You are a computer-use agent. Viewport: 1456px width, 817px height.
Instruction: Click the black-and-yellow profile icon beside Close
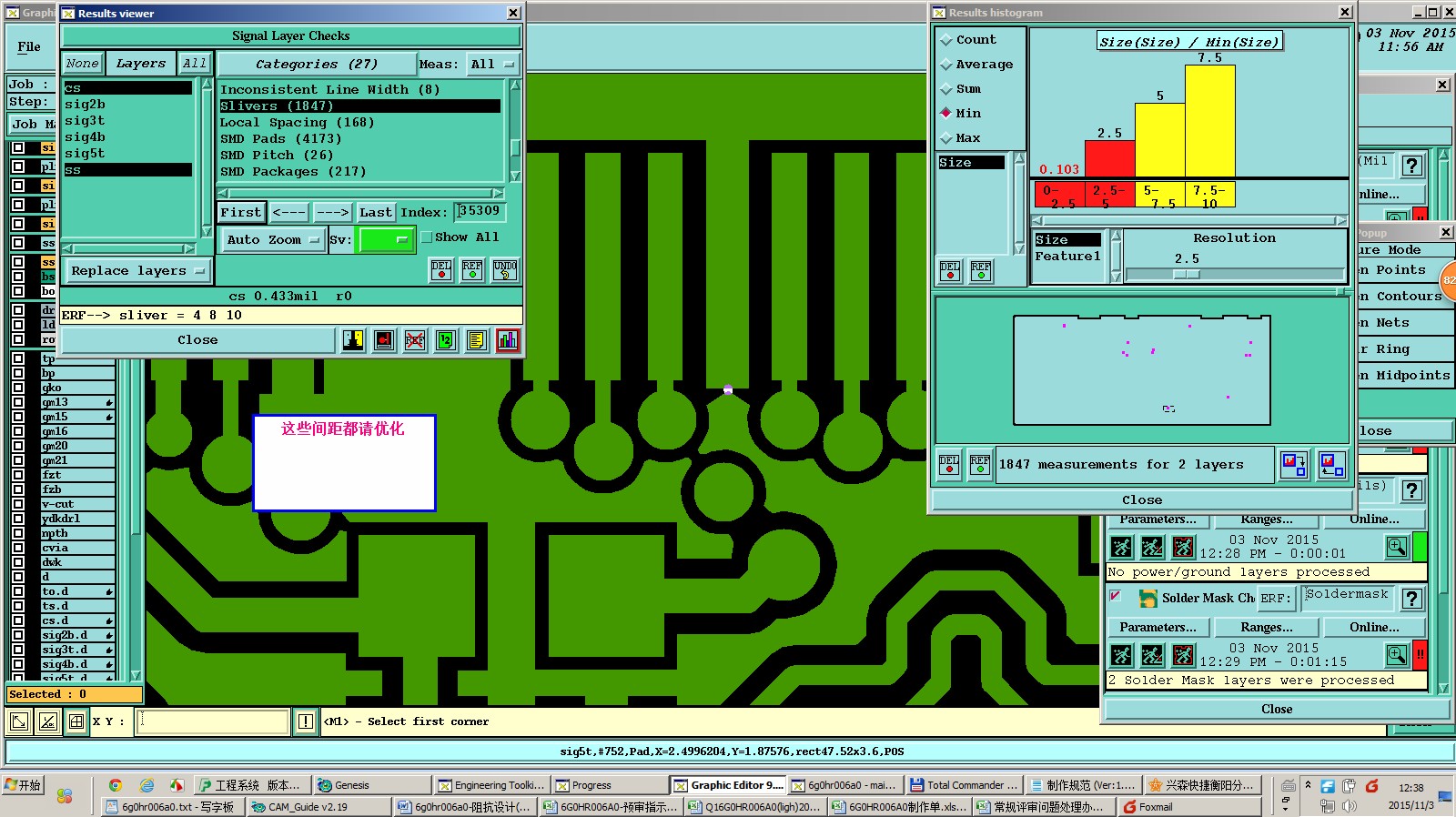(x=353, y=340)
